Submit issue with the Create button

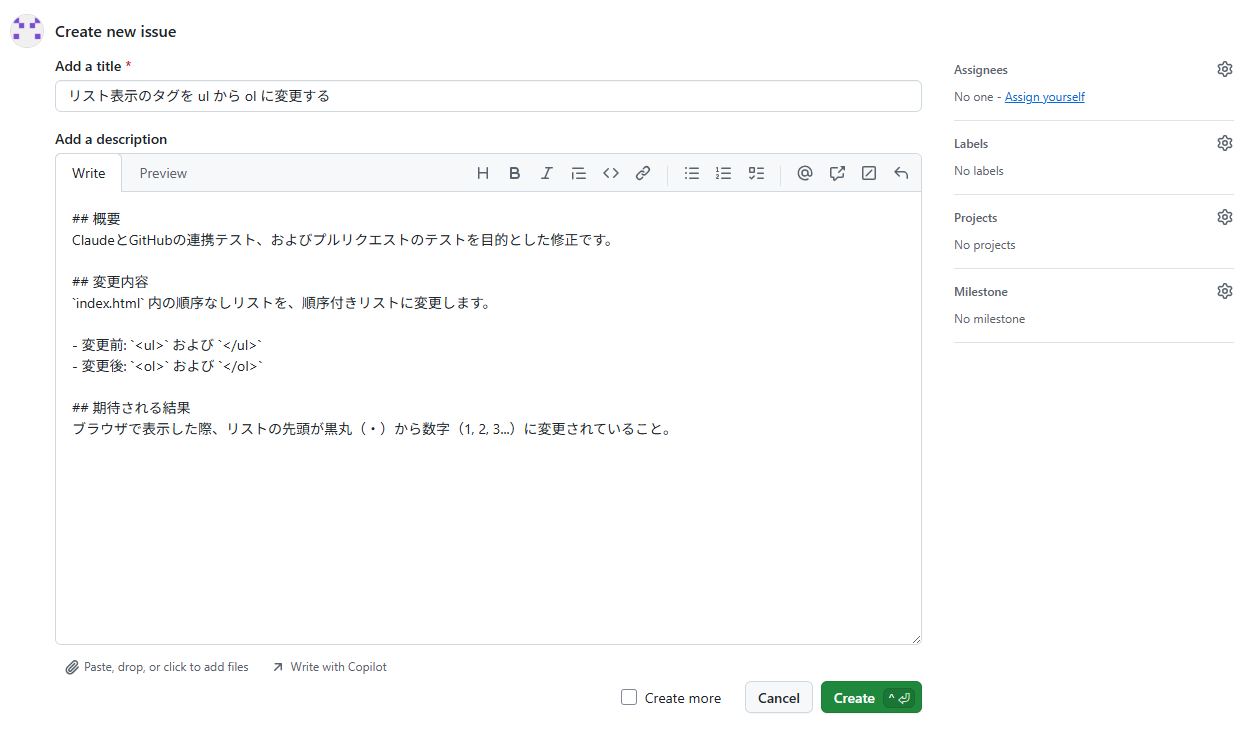pyautogui.click(x=871, y=698)
